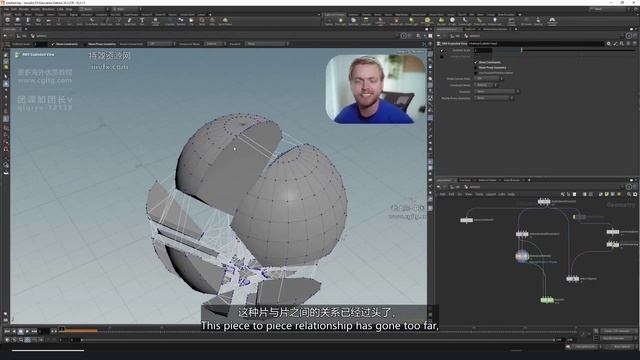The image size is (640, 360).
Task: Click the Explode Scale slider handle in parameters
Action: 521,50
